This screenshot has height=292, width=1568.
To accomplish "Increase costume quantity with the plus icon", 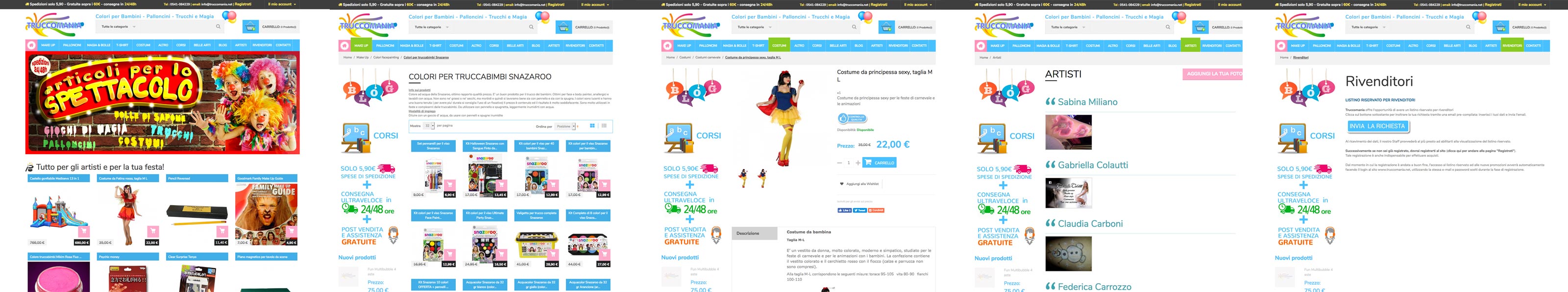I will click(857, 163).
